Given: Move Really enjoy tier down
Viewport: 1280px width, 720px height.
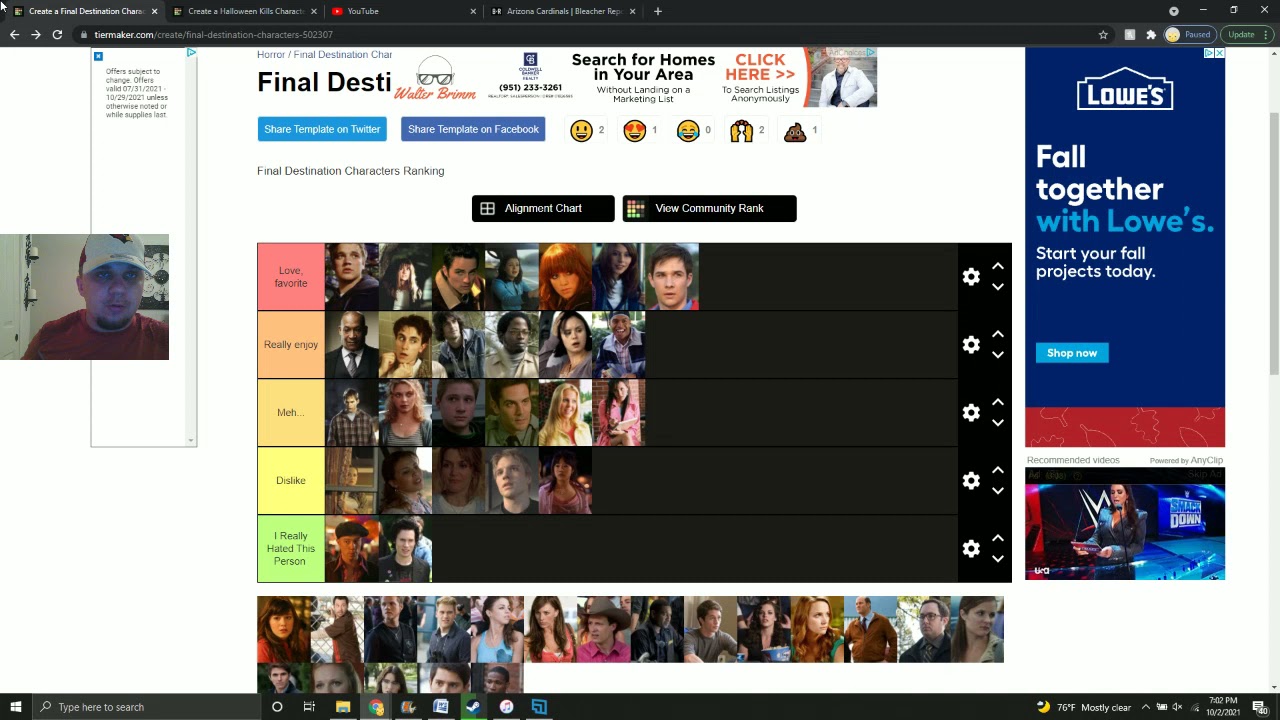Looking at the screenshot, I should pos(997,355).
